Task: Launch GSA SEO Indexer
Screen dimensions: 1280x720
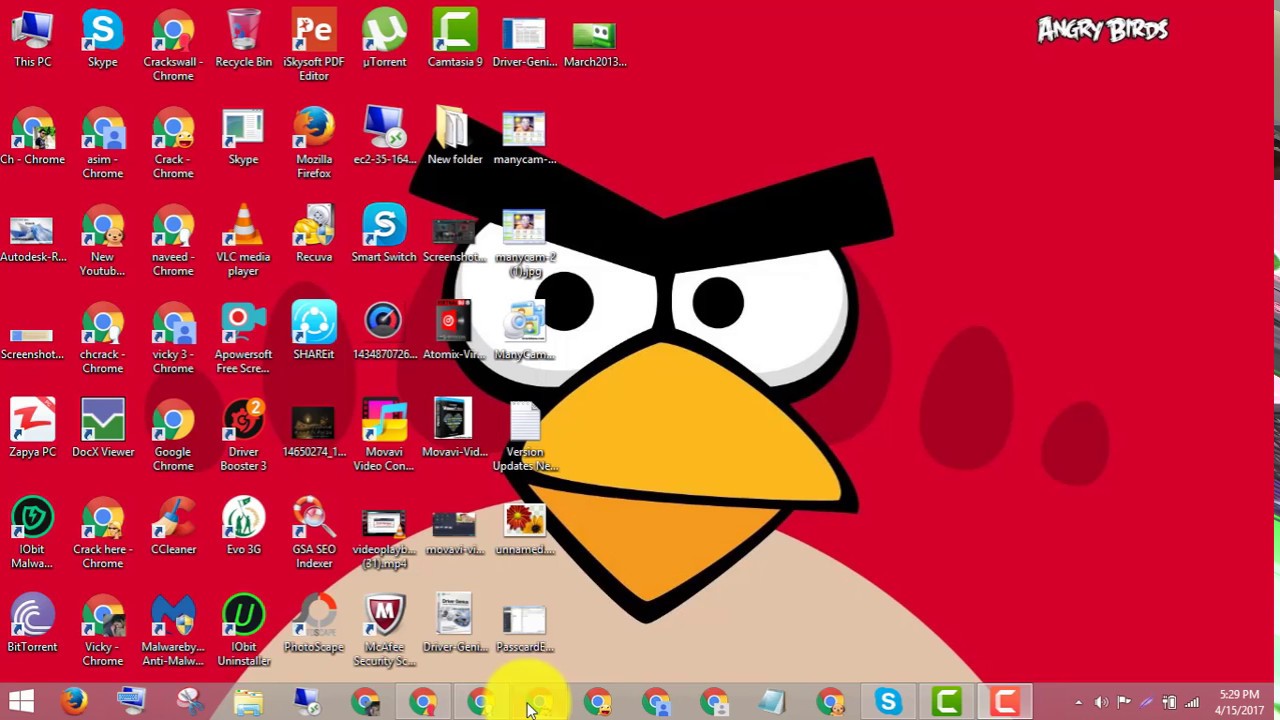Action: coord(314,533)
